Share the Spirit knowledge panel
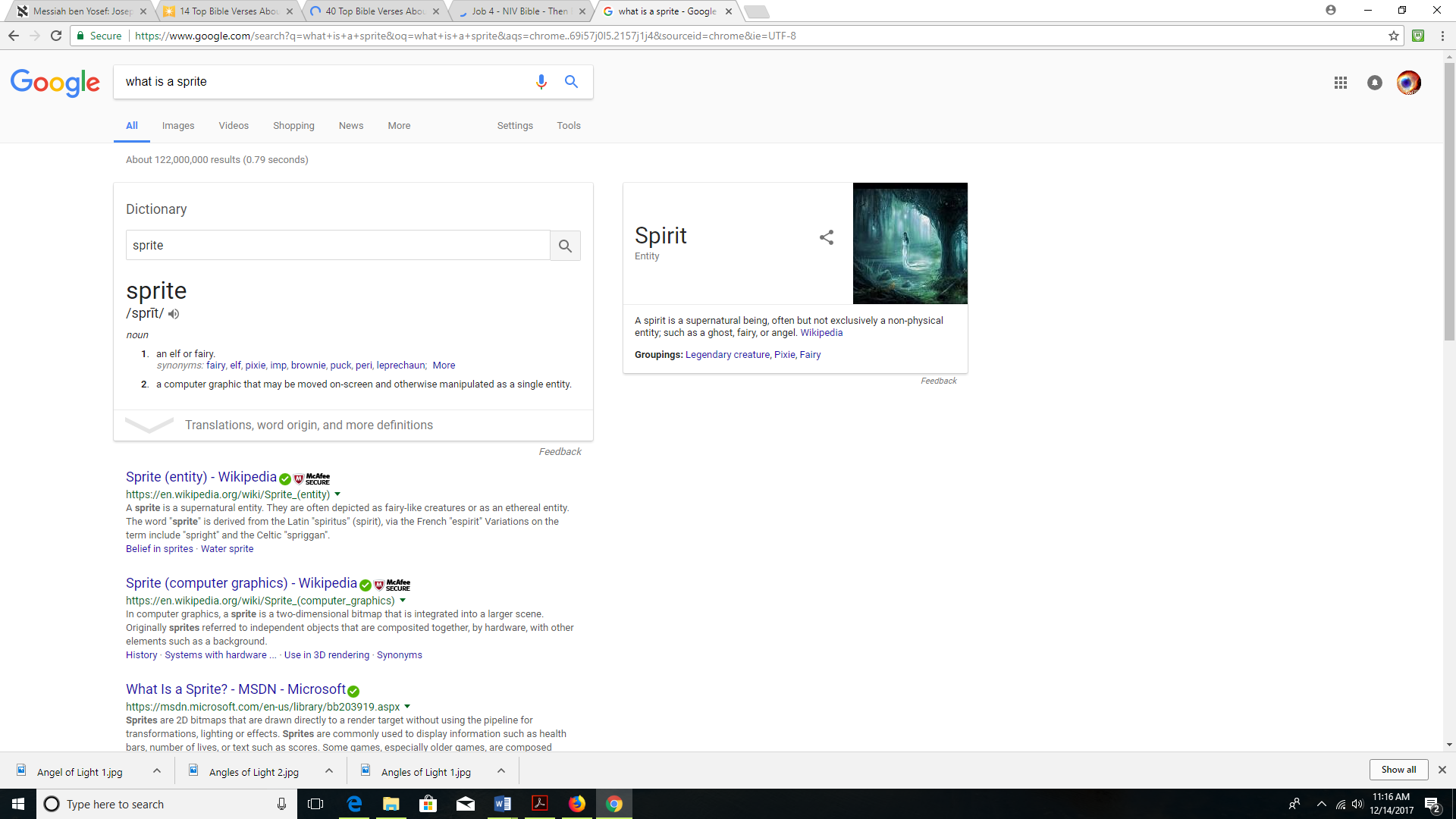1456x819 pixels. [x=826, y=237]
